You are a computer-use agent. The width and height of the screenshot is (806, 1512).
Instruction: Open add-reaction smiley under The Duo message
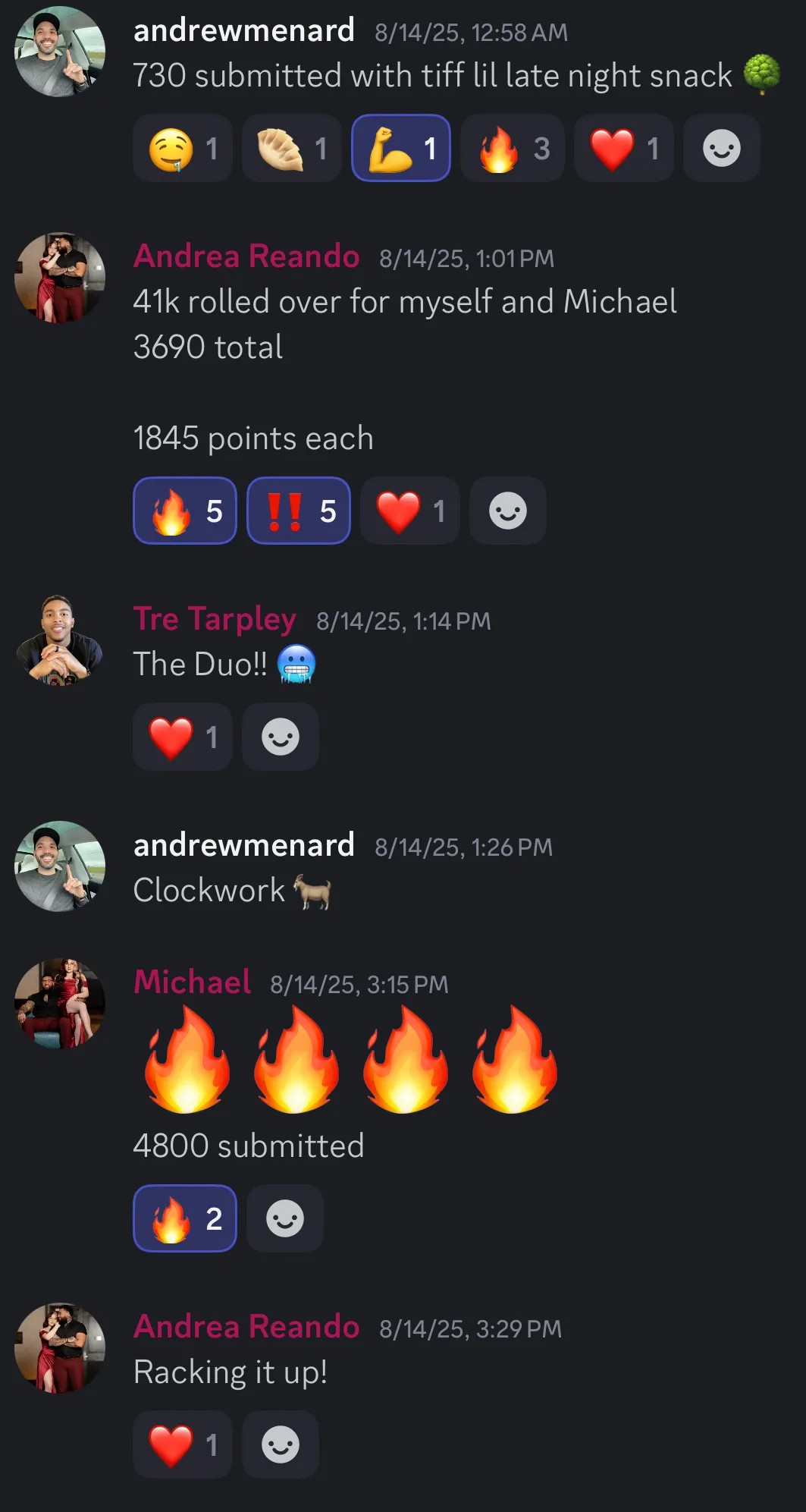click(281, 737)
